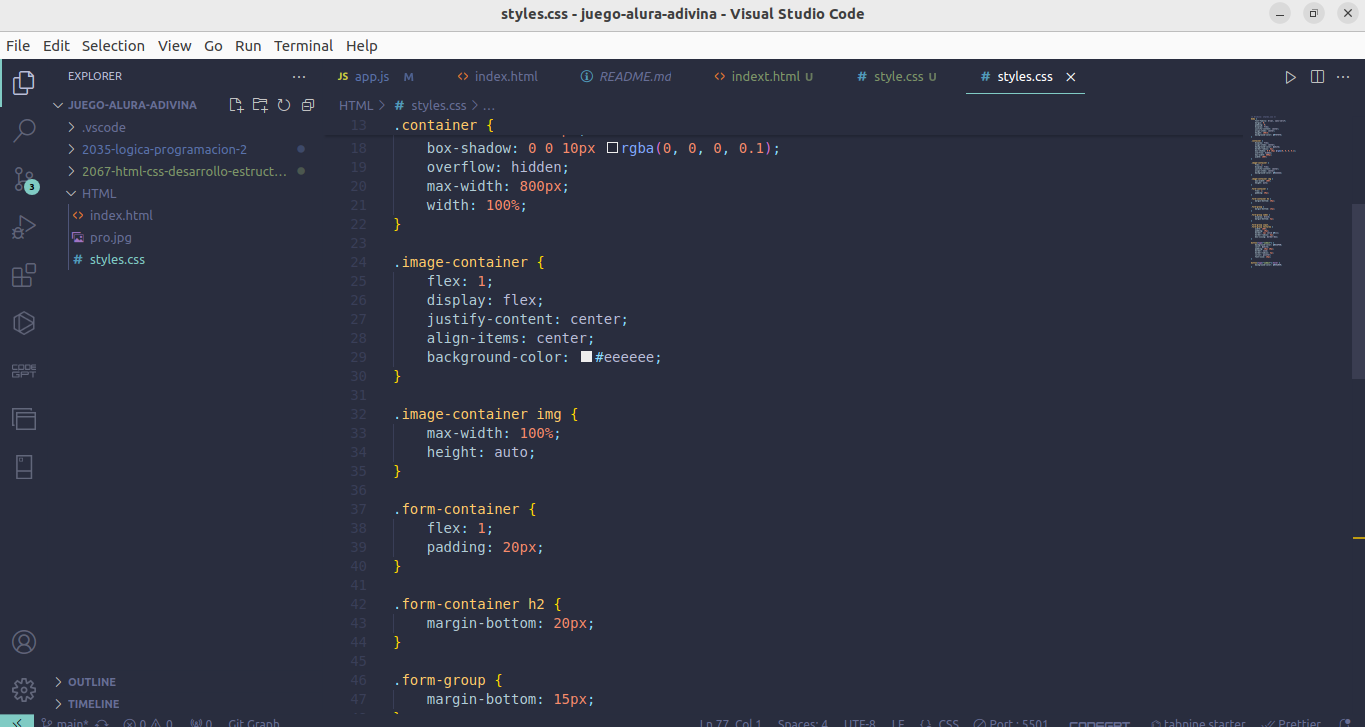Screen dimensions: 1365x727
Task: Close the styles.css tab
Action: (1071, 77)
